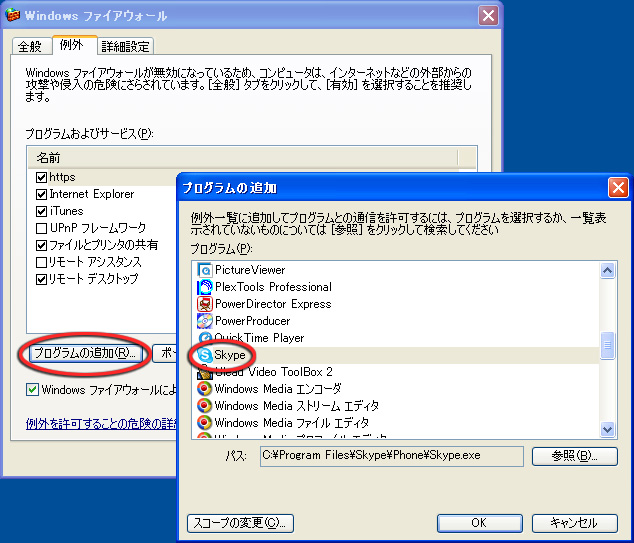The height and width of the screenshot is (543, 634).
Task: Click the Windows ファイアウォール title bar icon
Action: (x=13, y=15)
